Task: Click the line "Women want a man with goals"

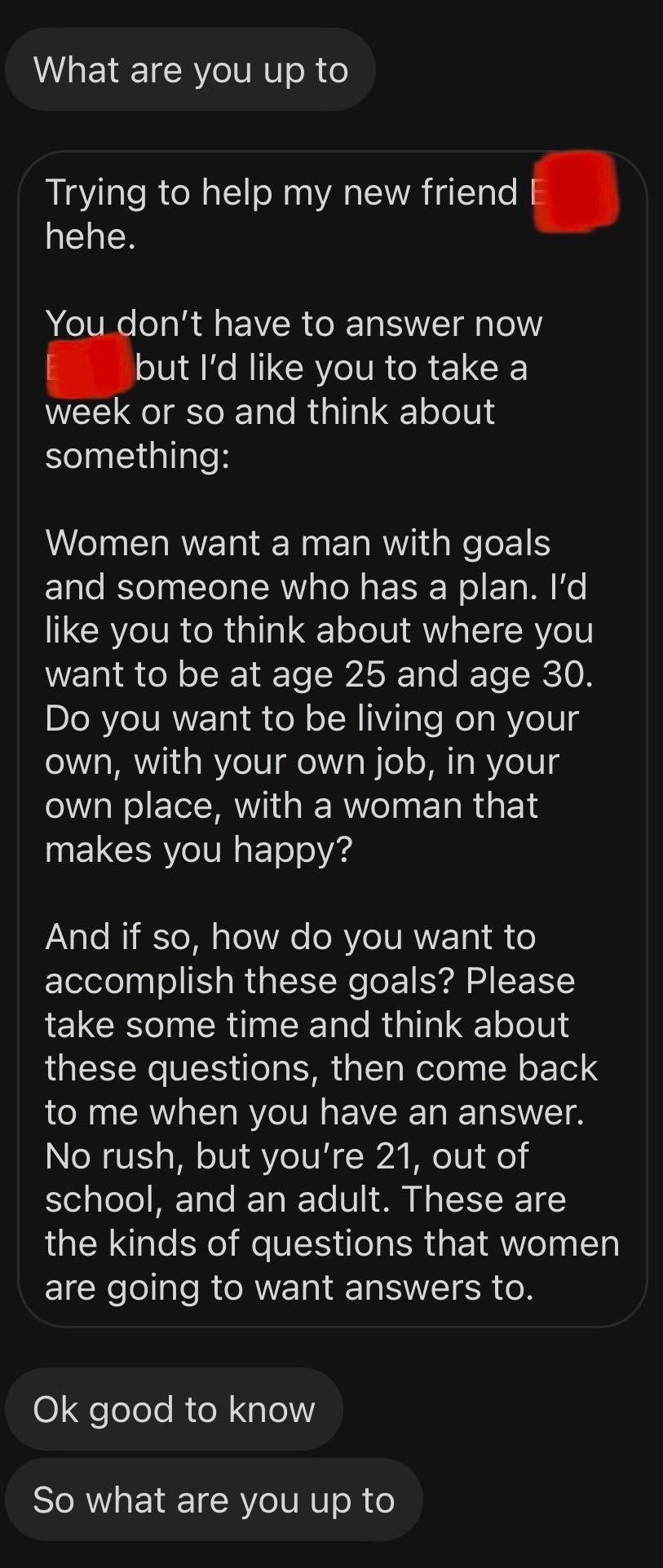Action: point(298,543)
